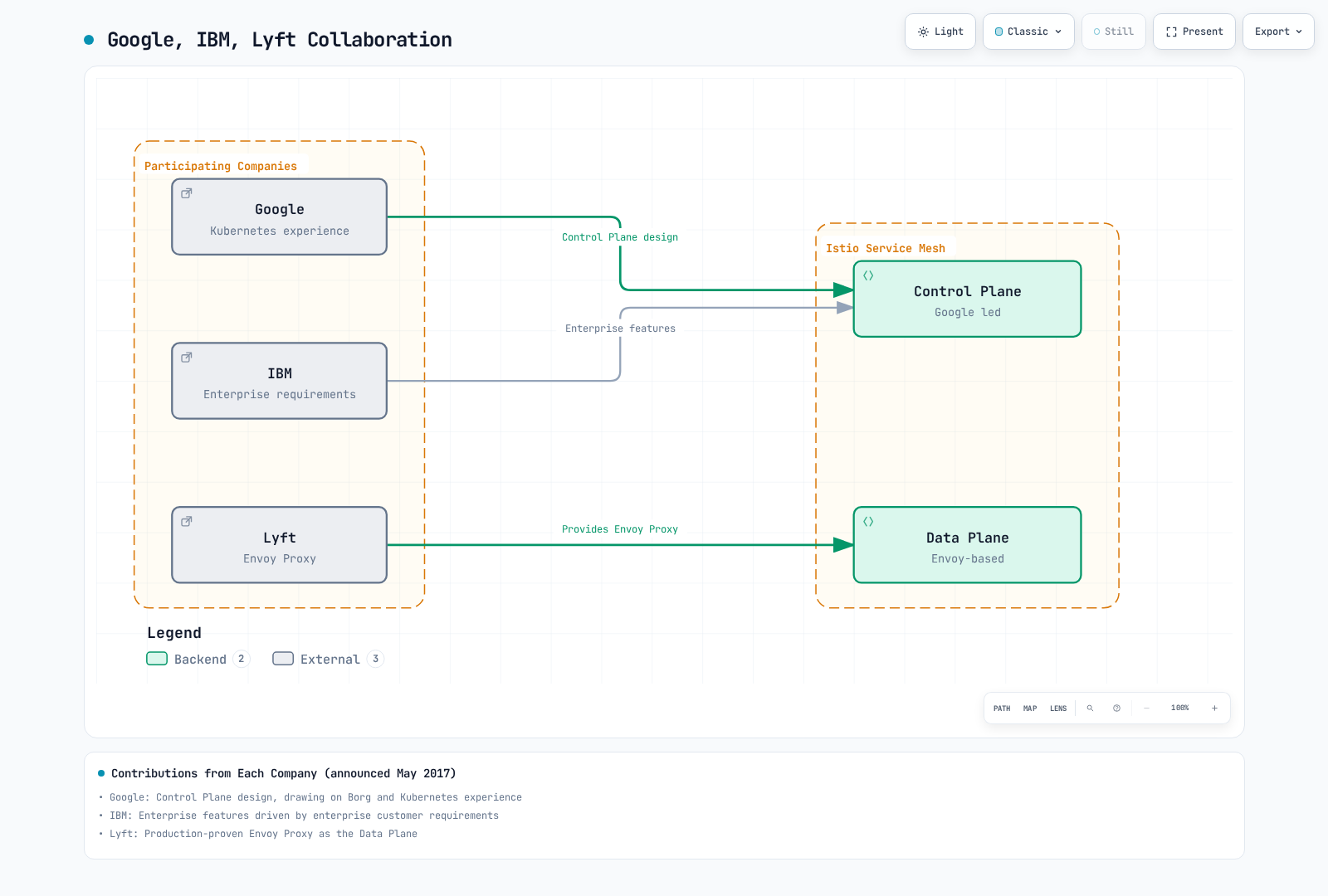Click the external-link icon on IBM node
The height and width of the screenshot is (896, 1328).
pos(187,358)
